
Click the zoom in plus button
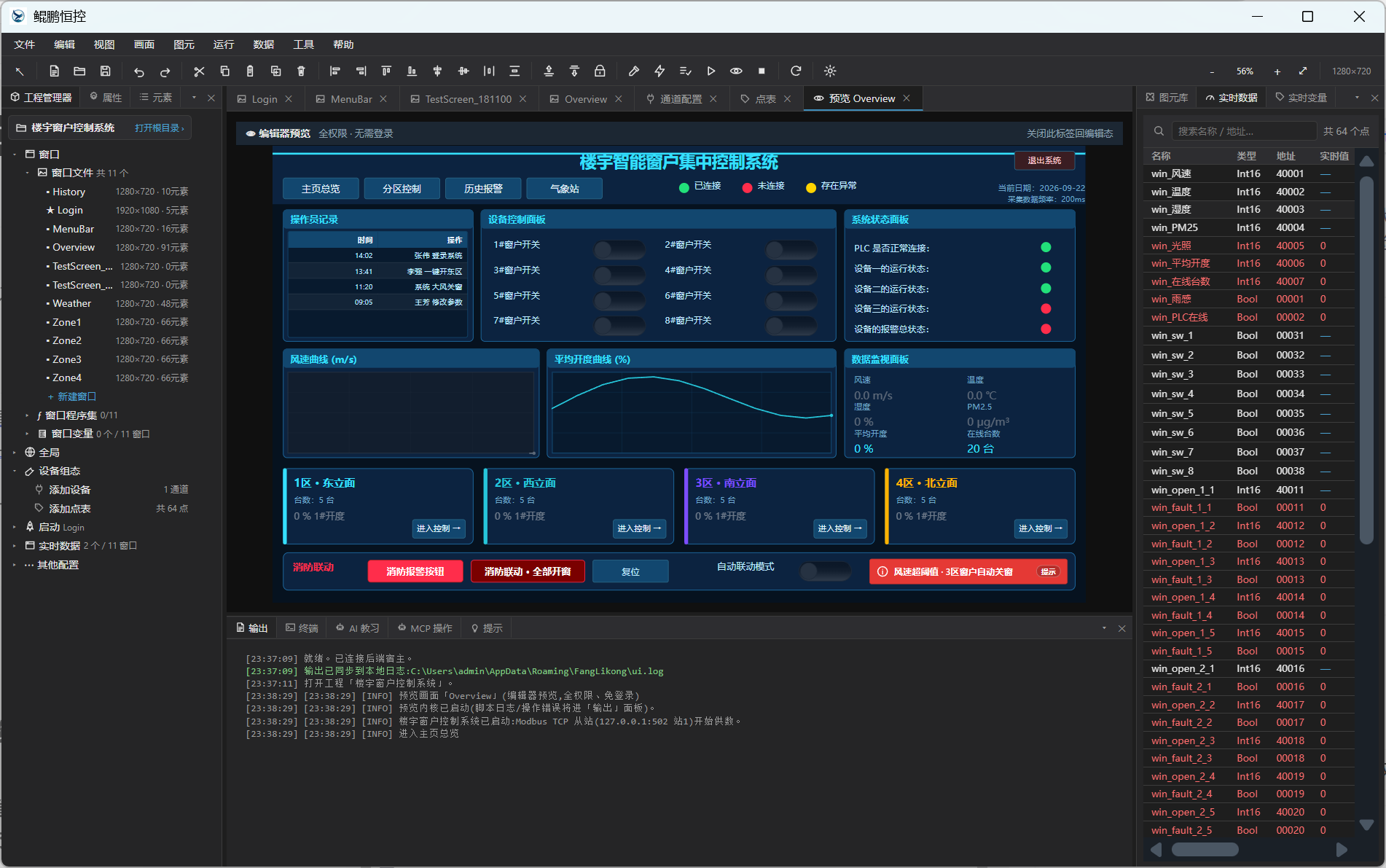pyautogui.click(x=1277, y=71)
